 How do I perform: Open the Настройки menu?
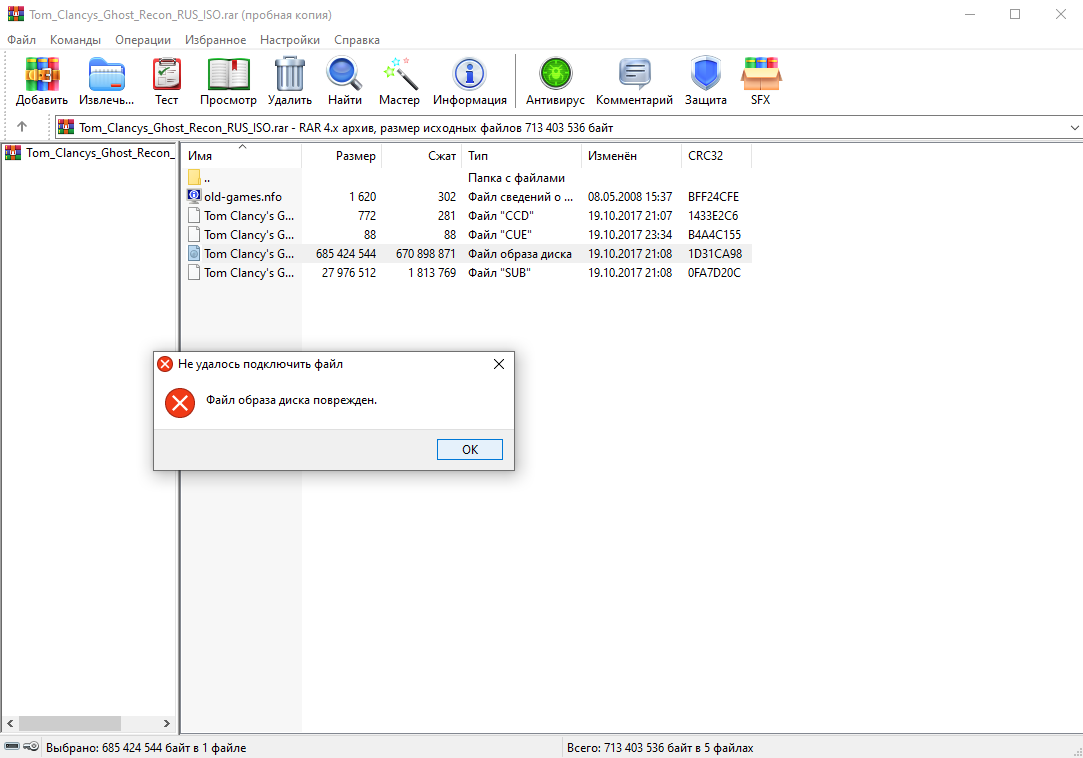pyautogui.click(x=290, y=40)
